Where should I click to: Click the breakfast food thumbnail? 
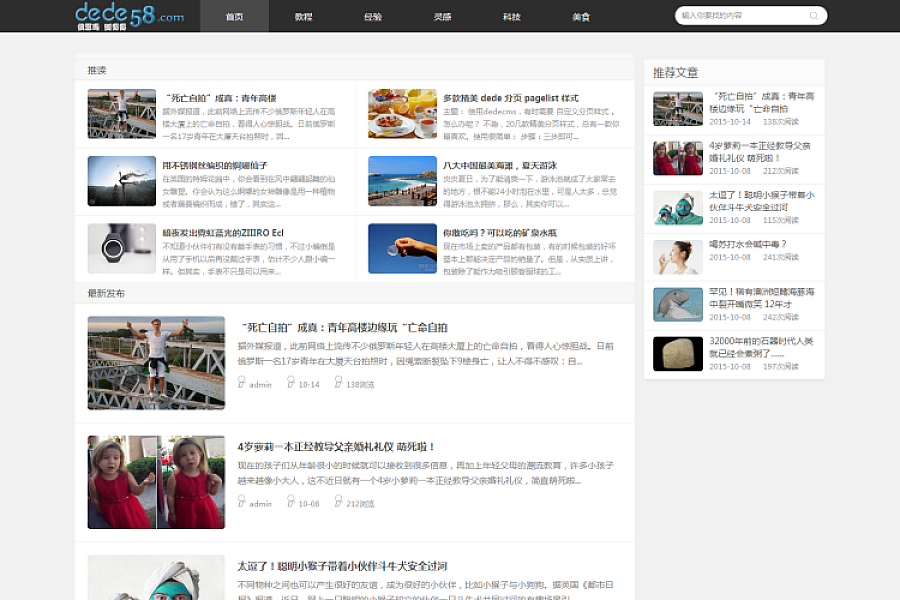pos(402,114)
